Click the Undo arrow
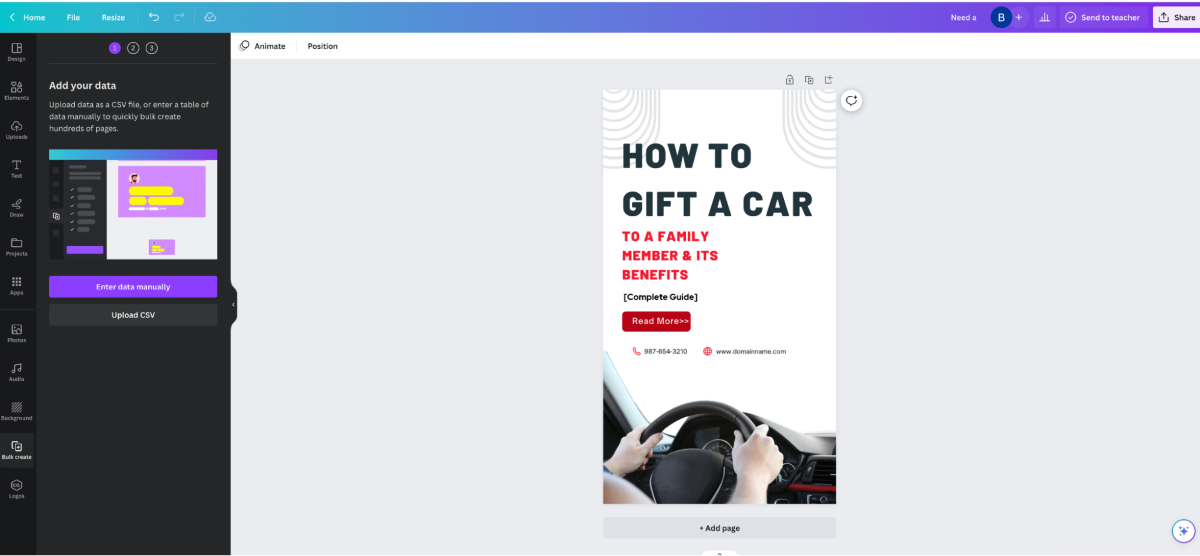1200x556 pixels. pos(154,17)
